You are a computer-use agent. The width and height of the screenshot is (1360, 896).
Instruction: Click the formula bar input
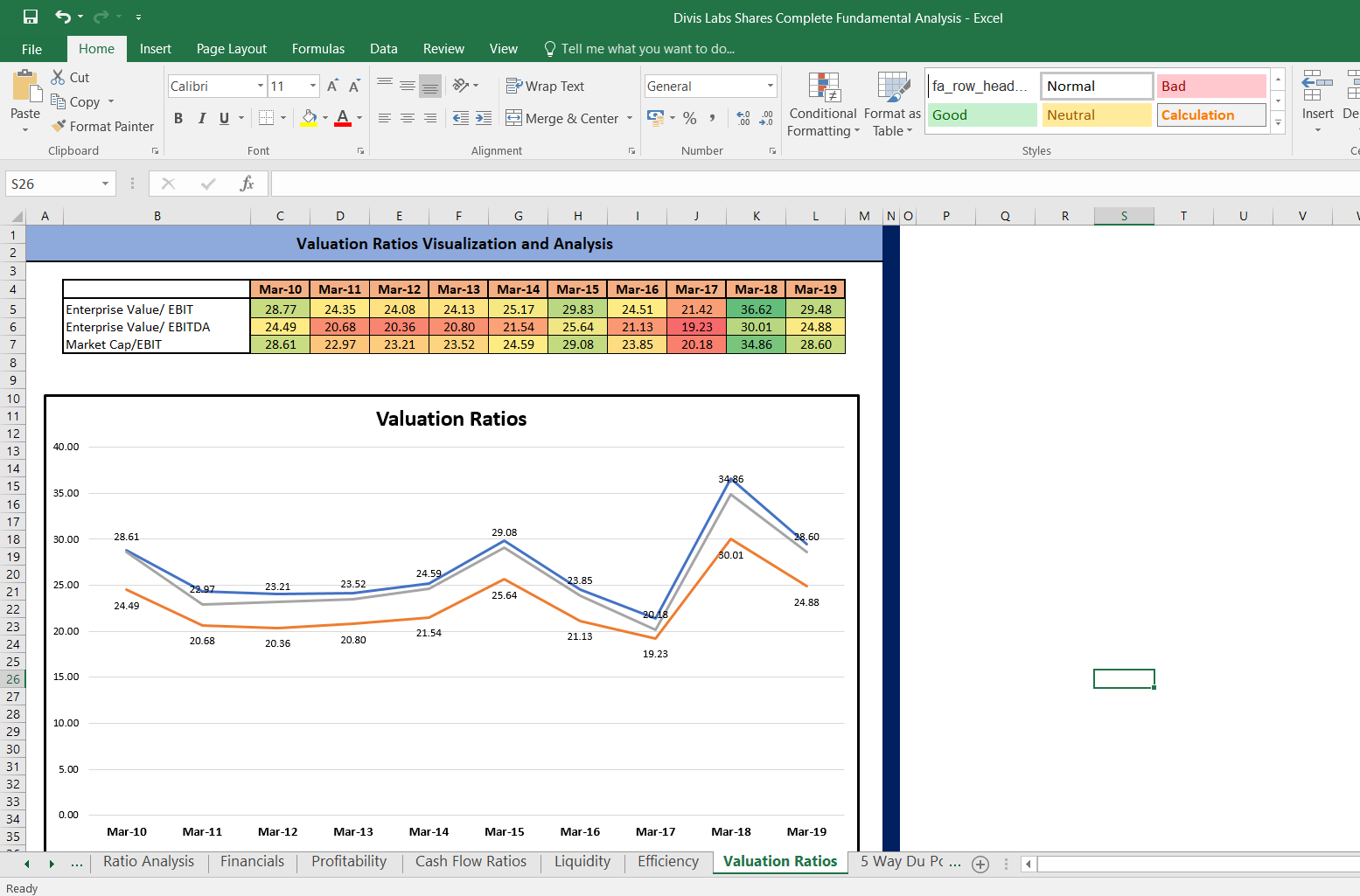813,184
